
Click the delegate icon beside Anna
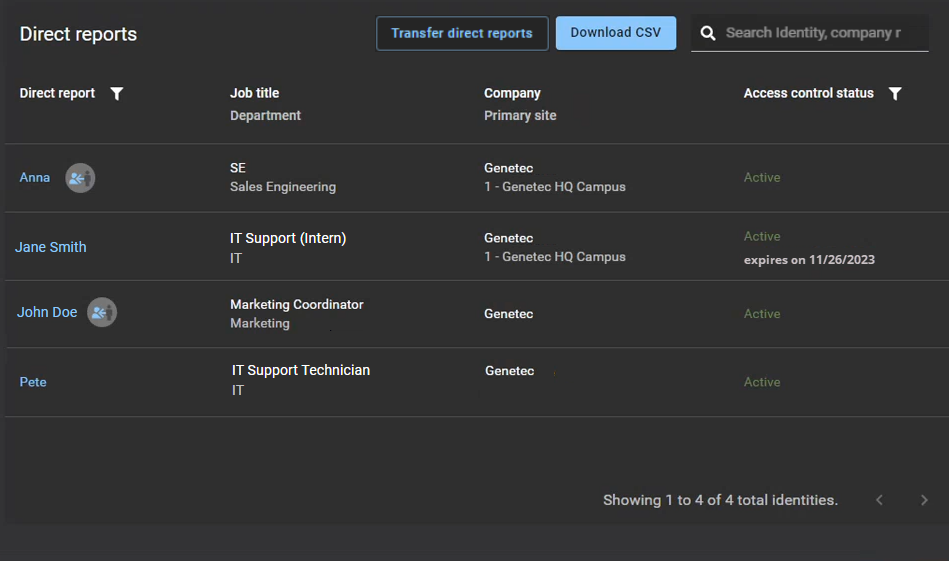pos(80,178)
